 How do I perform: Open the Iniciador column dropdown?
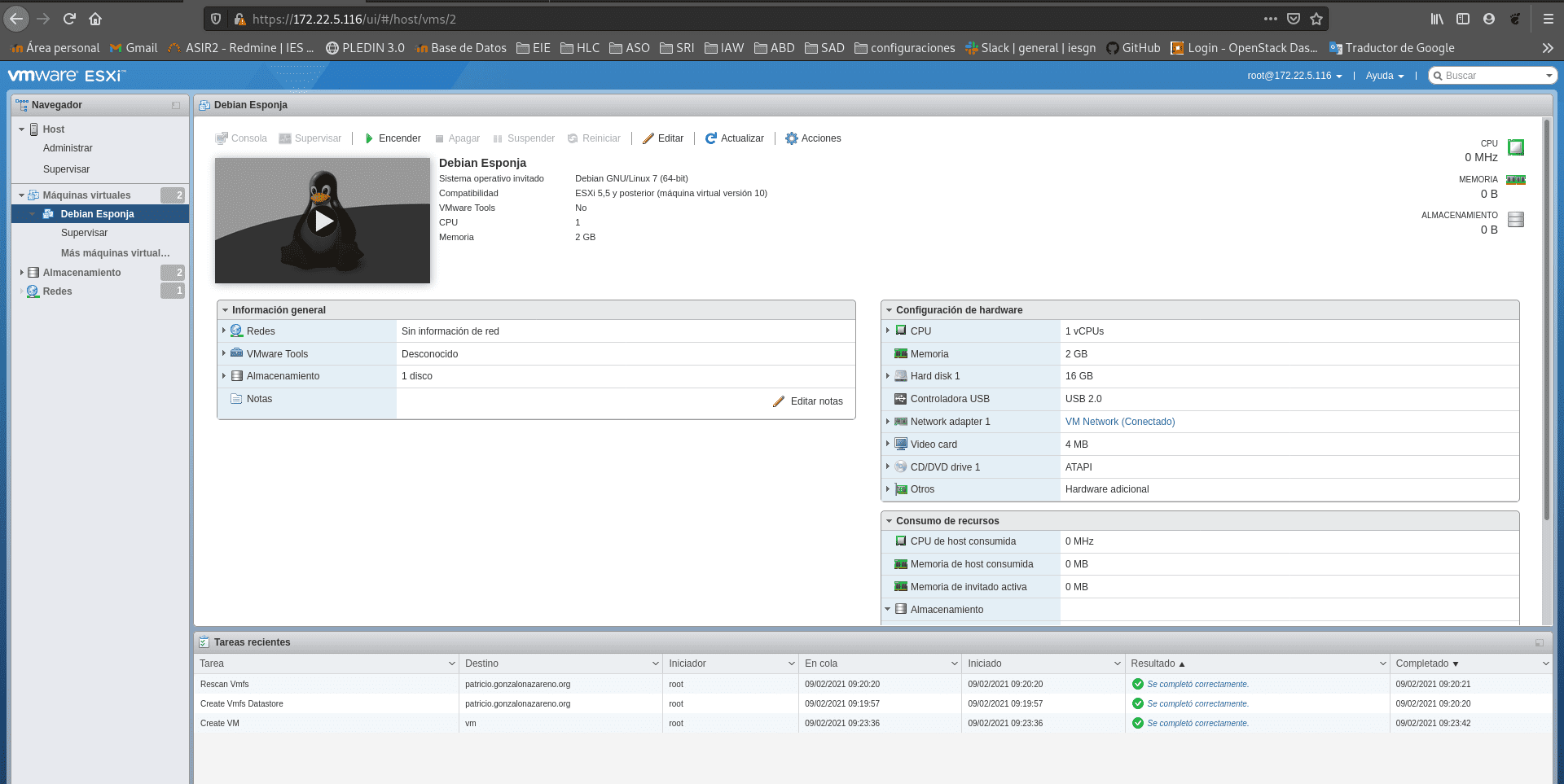point(792,664)
